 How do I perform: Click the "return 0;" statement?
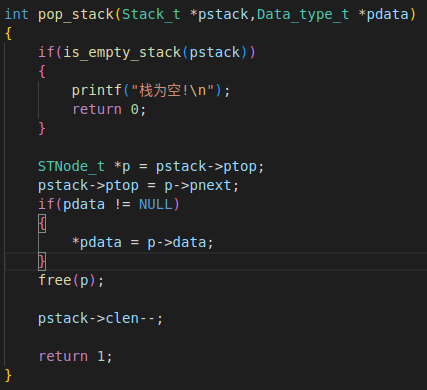point(109,110)
